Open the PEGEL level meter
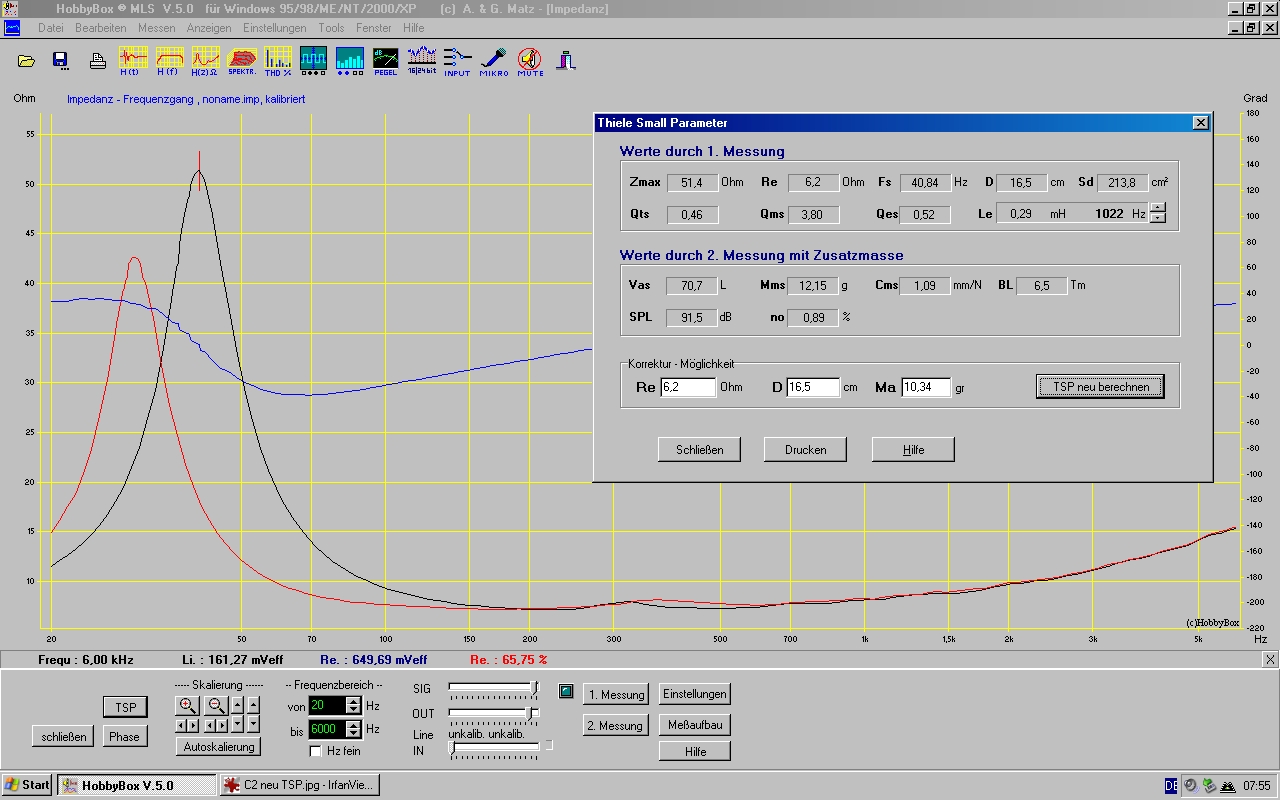The image size is (1280, 800). 385,60
